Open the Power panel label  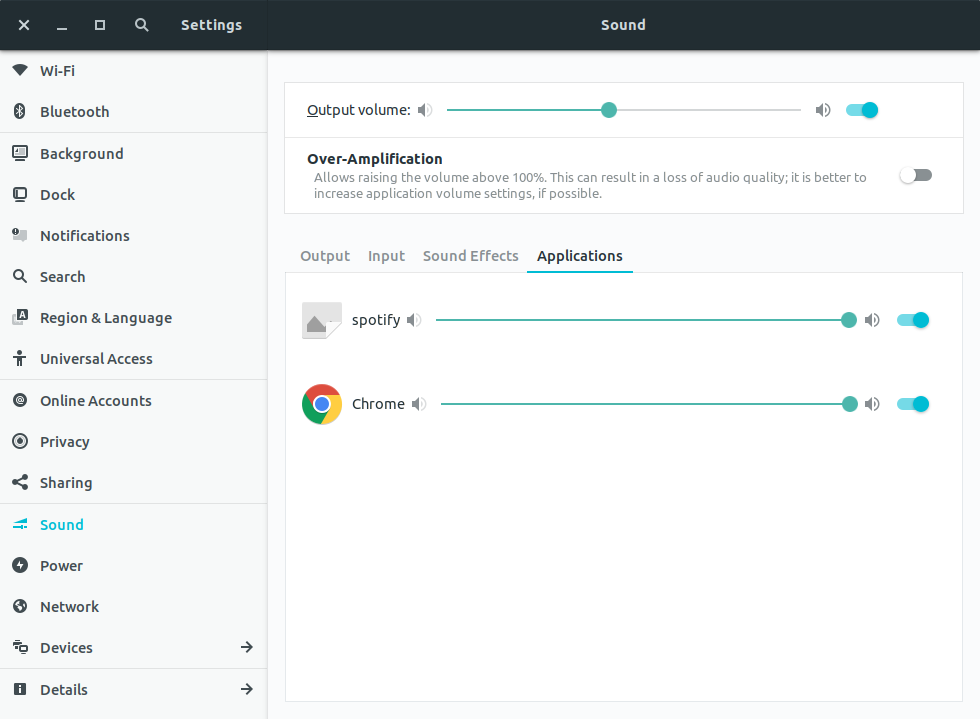pyautogui.click(x=61, y=566)
